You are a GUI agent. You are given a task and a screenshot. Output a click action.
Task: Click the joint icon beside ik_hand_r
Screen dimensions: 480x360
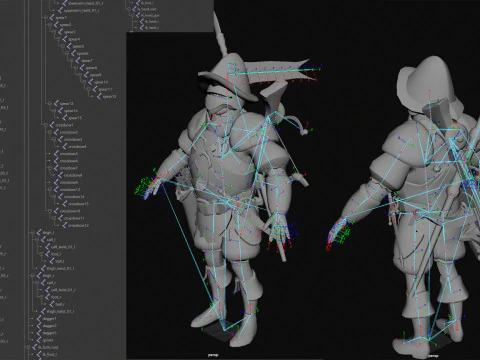142,28
